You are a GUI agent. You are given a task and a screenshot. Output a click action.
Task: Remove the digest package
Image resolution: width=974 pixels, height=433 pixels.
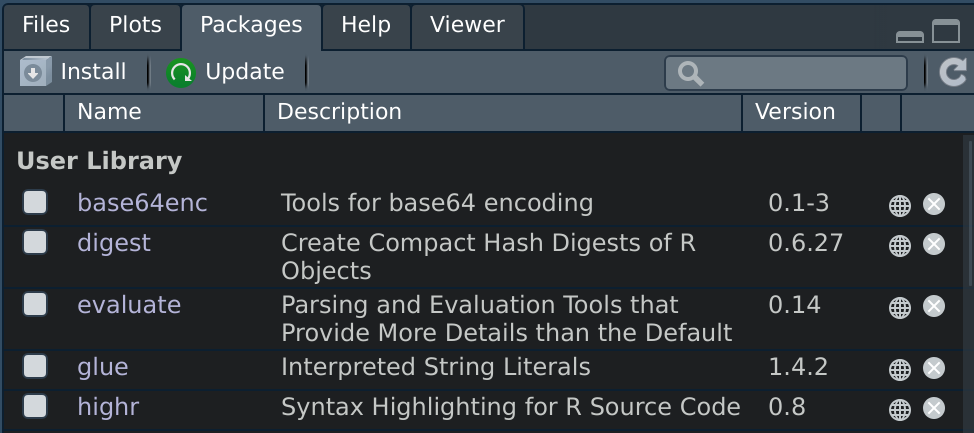click(x=934, y=245)
